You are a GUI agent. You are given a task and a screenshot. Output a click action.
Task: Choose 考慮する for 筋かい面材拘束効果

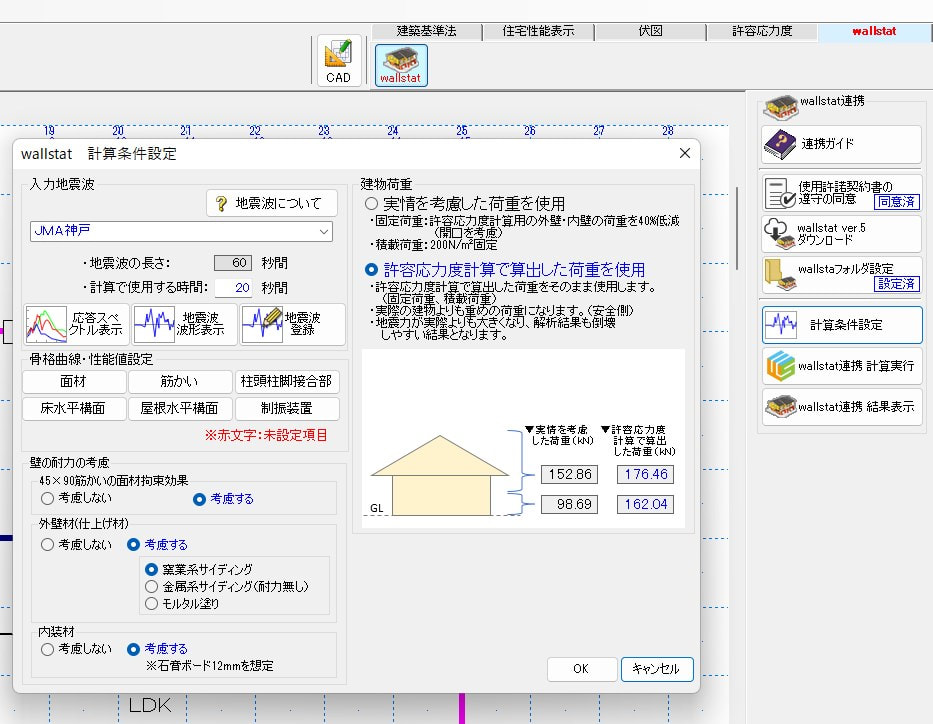pyautogui.click(x=199, y=499)
